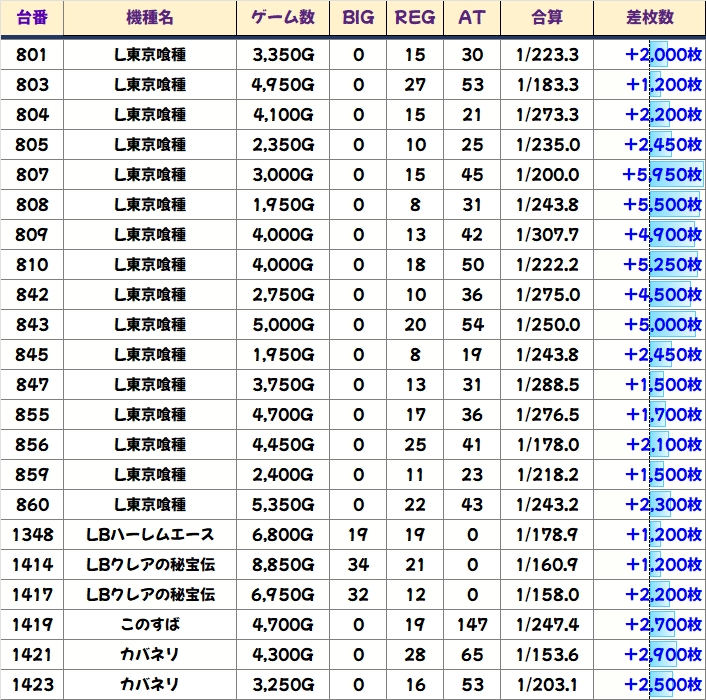Select the AT column header
The image size is (706, 700).
(x=471, y=18)
